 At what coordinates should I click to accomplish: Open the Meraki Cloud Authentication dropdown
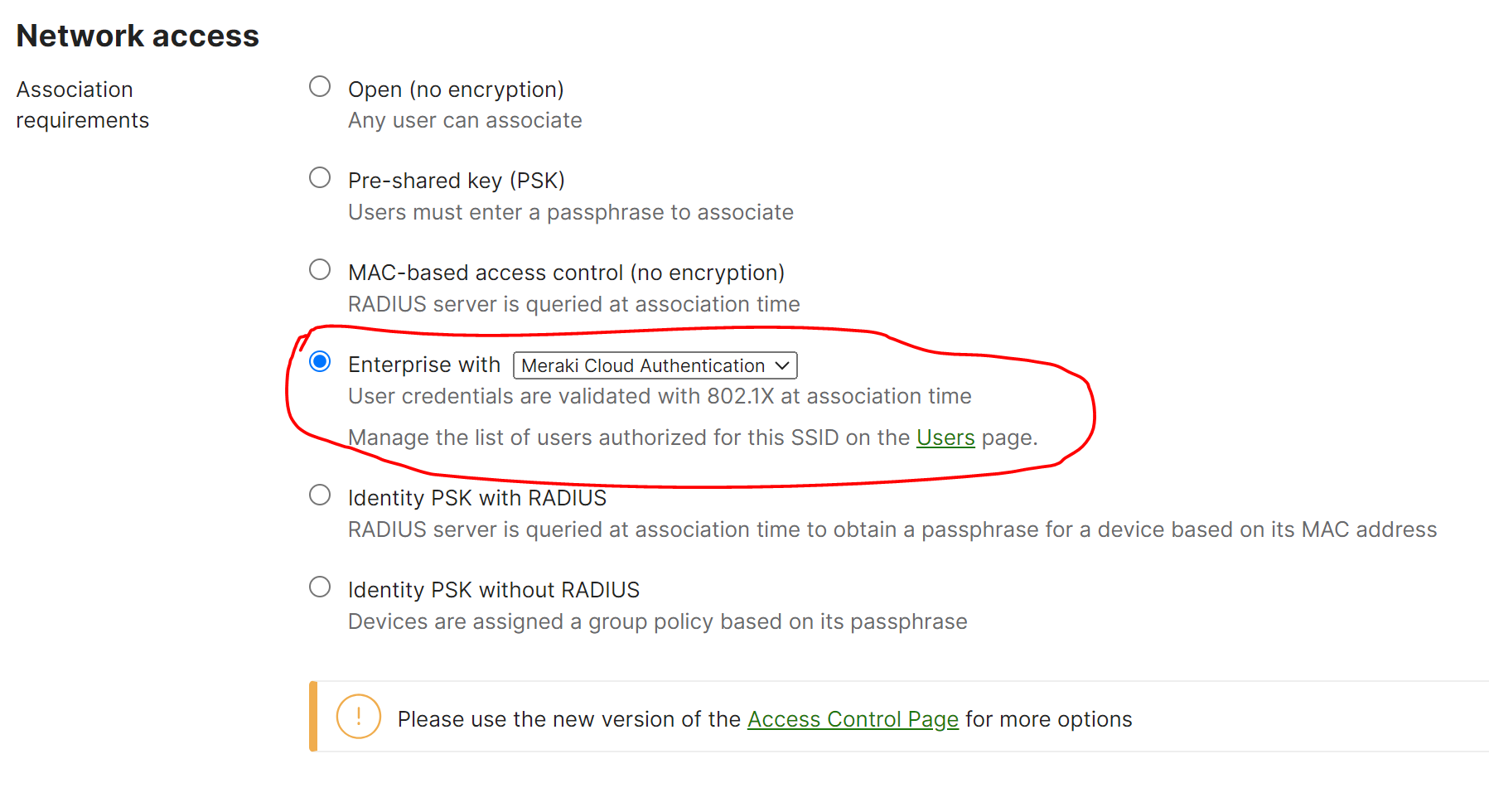point(654,365)
